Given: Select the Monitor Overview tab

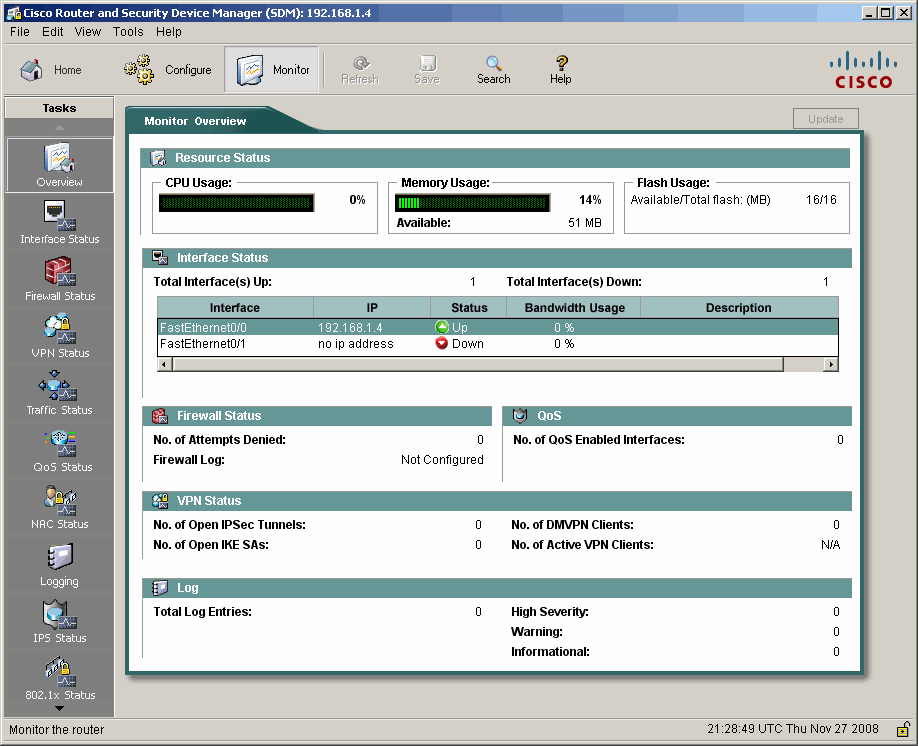Looking at the screenshot, I should tap(196, 121).
